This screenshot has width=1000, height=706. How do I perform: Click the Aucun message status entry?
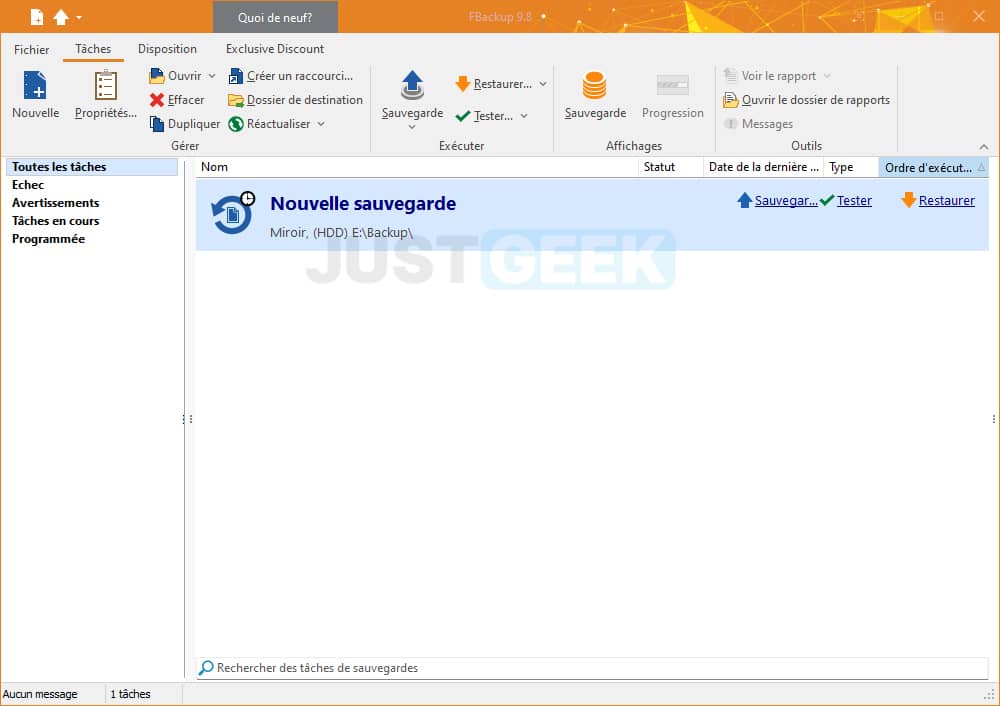click(x=40, y=694)
